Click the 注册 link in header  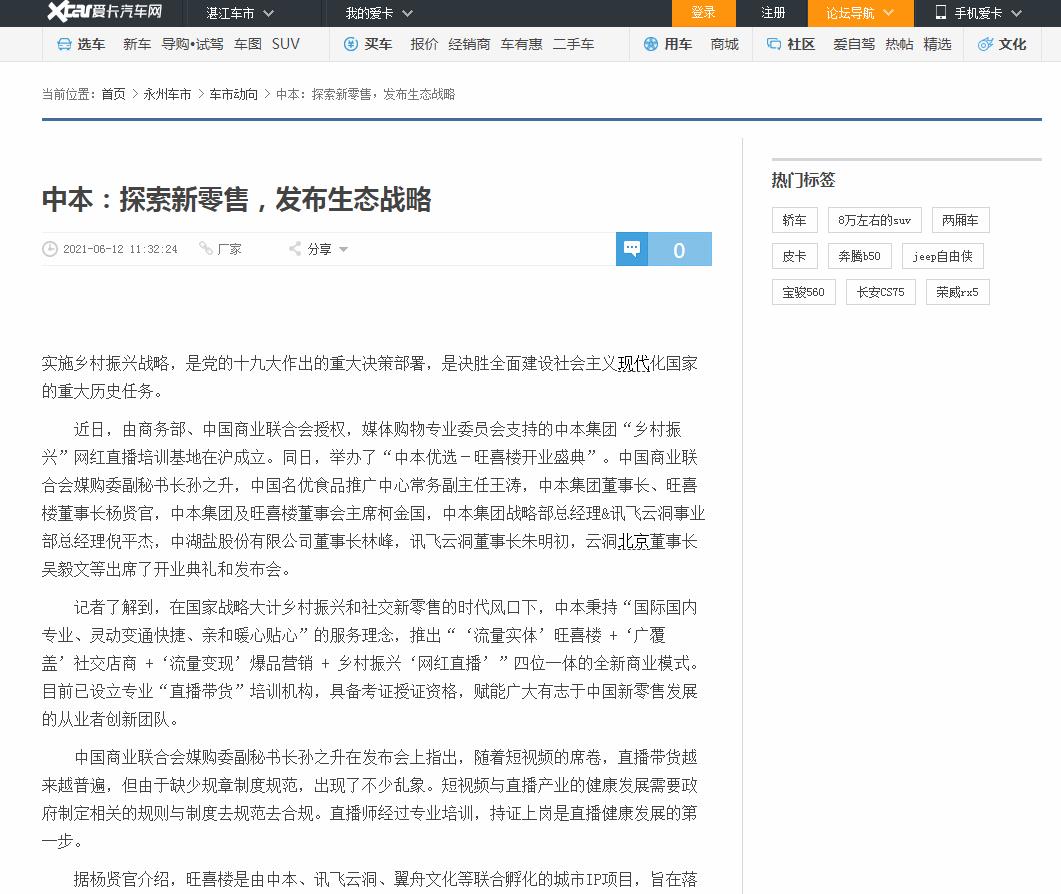click(773, 13)
